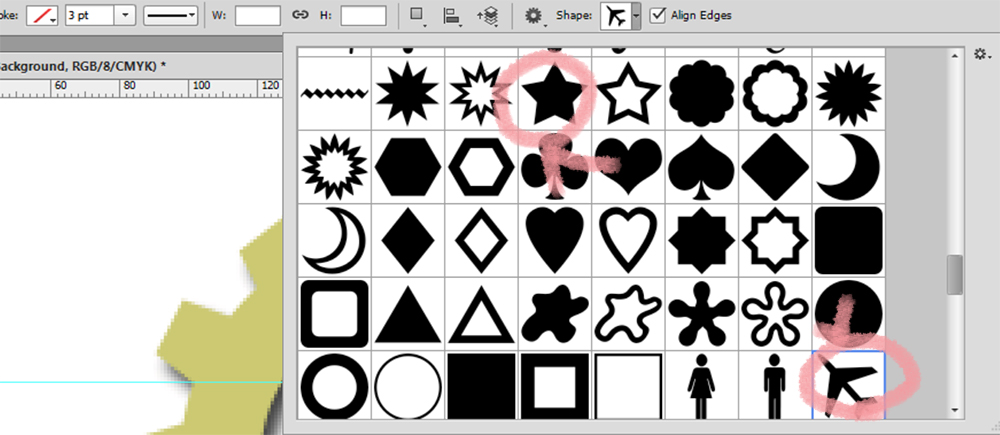1000x435 pixels.
Task: Open the stroke line type dropdown
Action: pos(170,16)
